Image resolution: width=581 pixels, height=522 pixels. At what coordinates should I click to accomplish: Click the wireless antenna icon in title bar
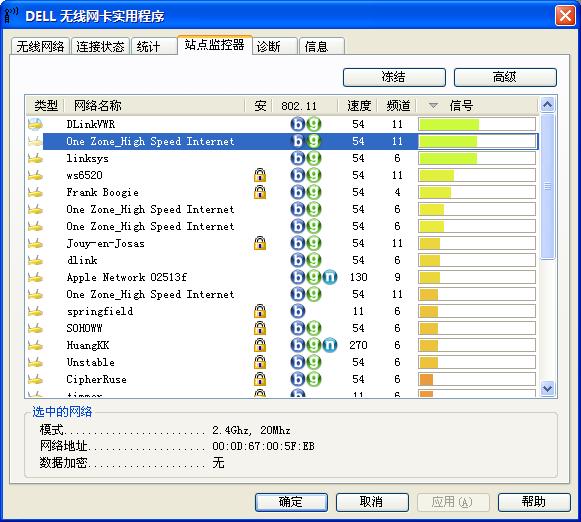11,16
